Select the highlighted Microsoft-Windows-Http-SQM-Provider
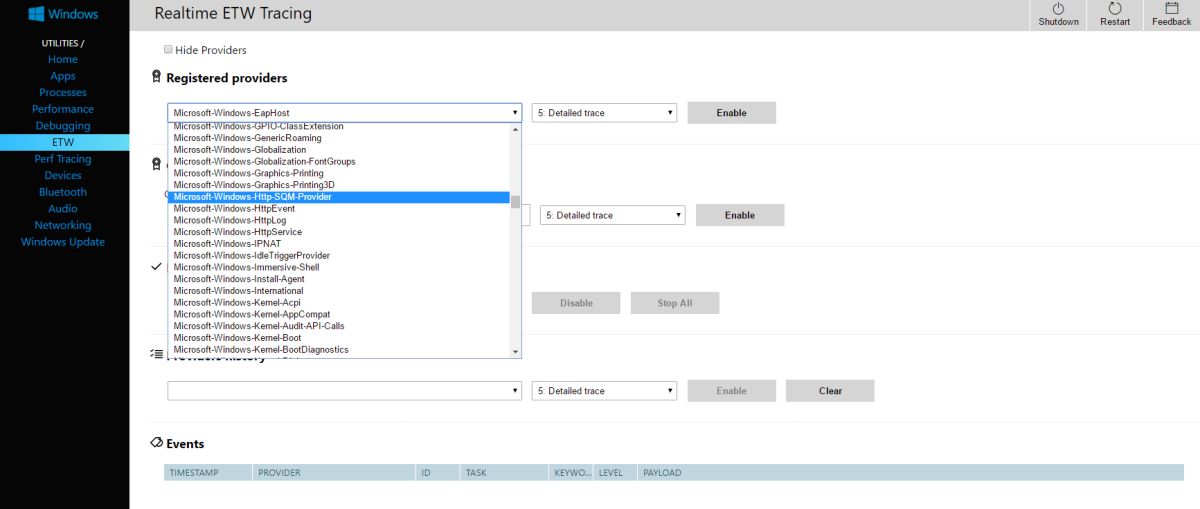 pyautogui.click(x=339, y=197)
